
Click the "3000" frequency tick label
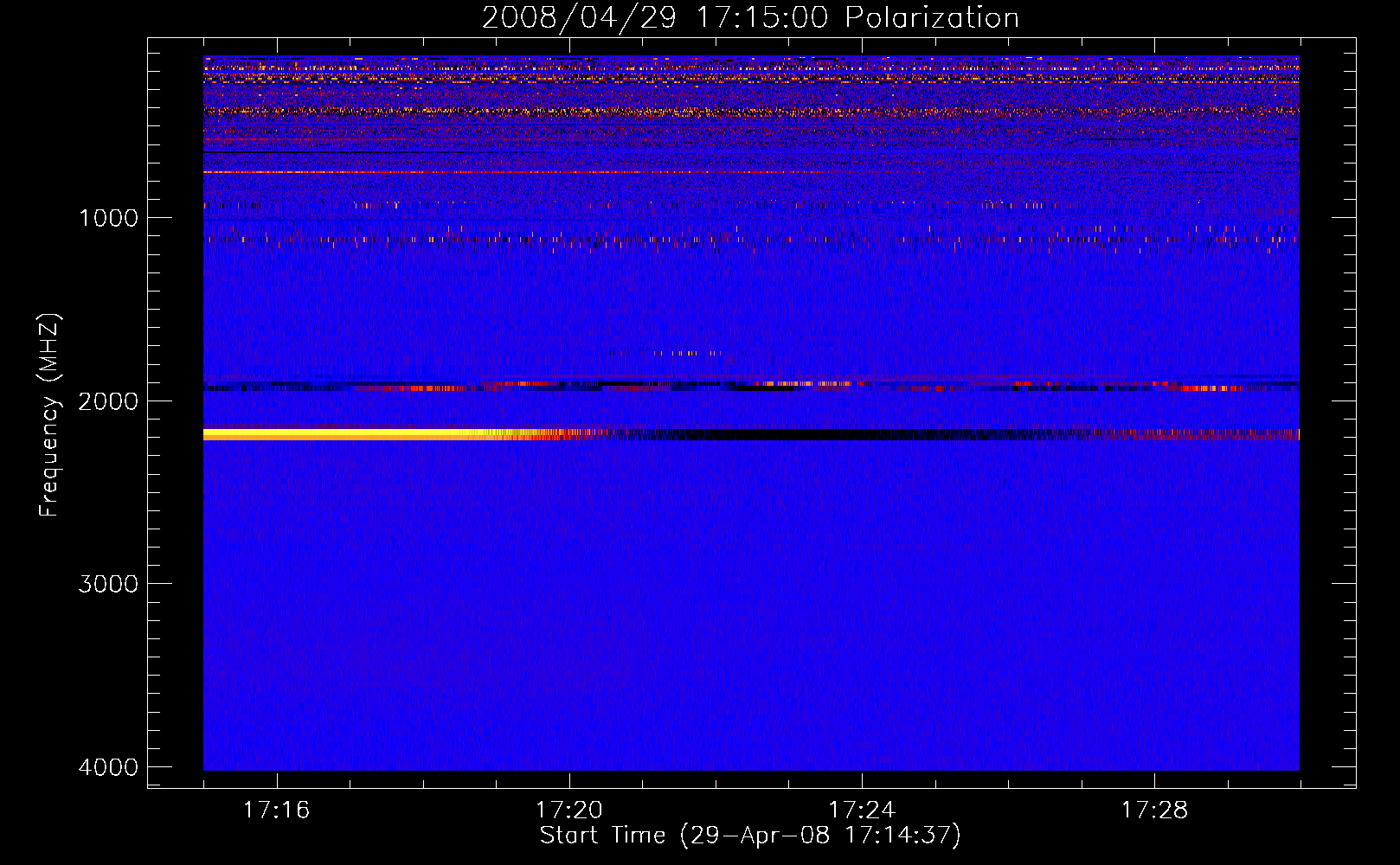point(108,584)
